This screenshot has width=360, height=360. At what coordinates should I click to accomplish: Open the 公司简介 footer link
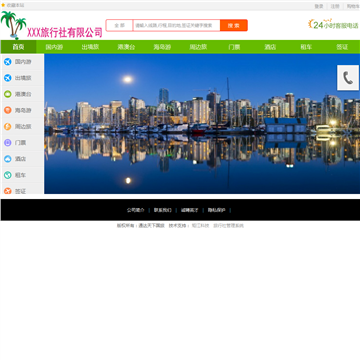(x=135, y=210)
